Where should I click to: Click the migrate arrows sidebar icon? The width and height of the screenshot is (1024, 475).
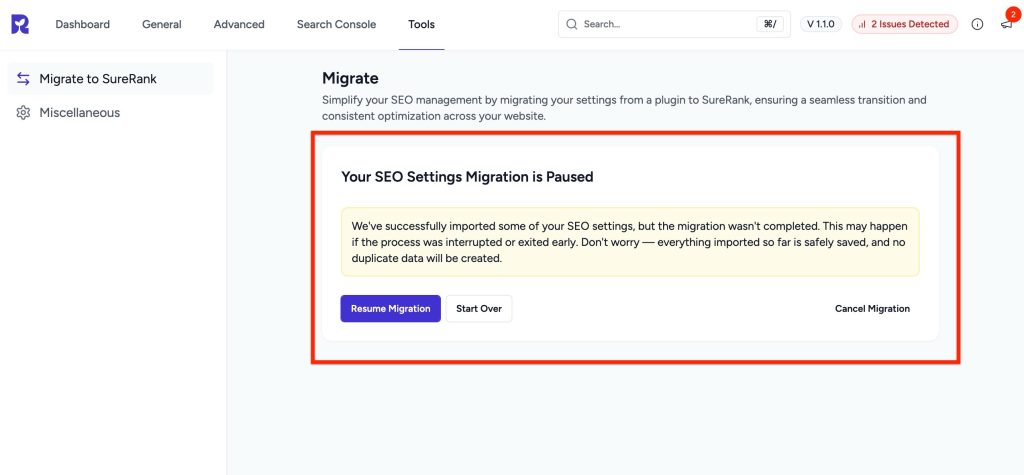coord(24,78)
